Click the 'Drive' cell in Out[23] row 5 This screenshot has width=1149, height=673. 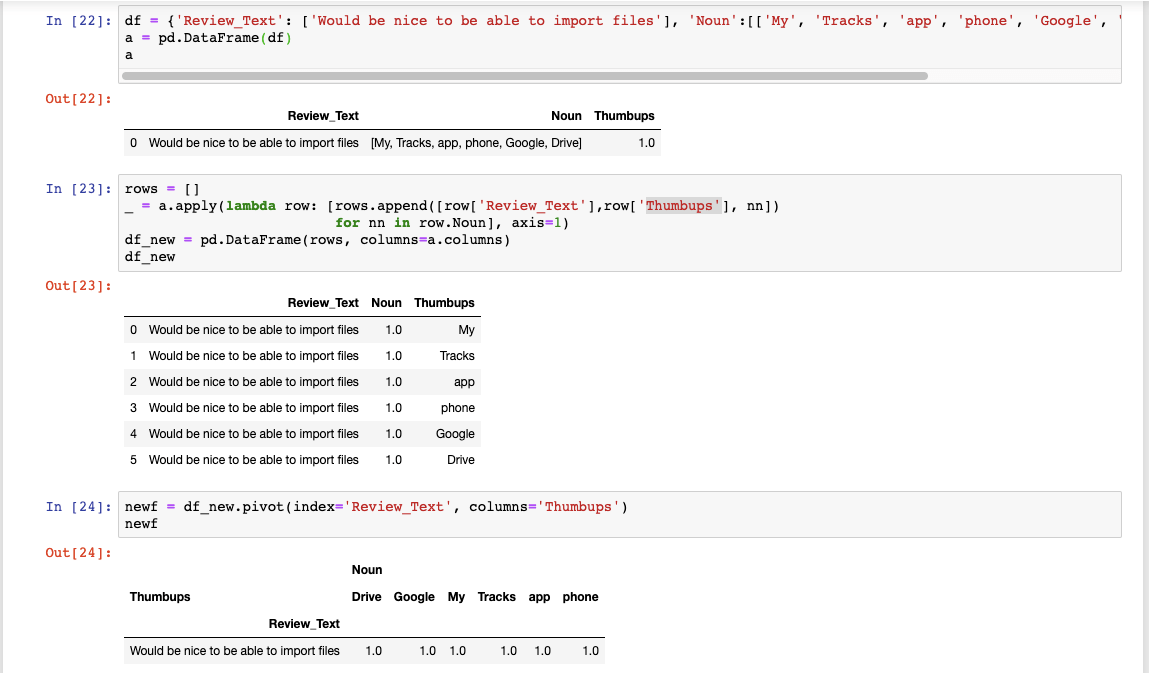461,460
